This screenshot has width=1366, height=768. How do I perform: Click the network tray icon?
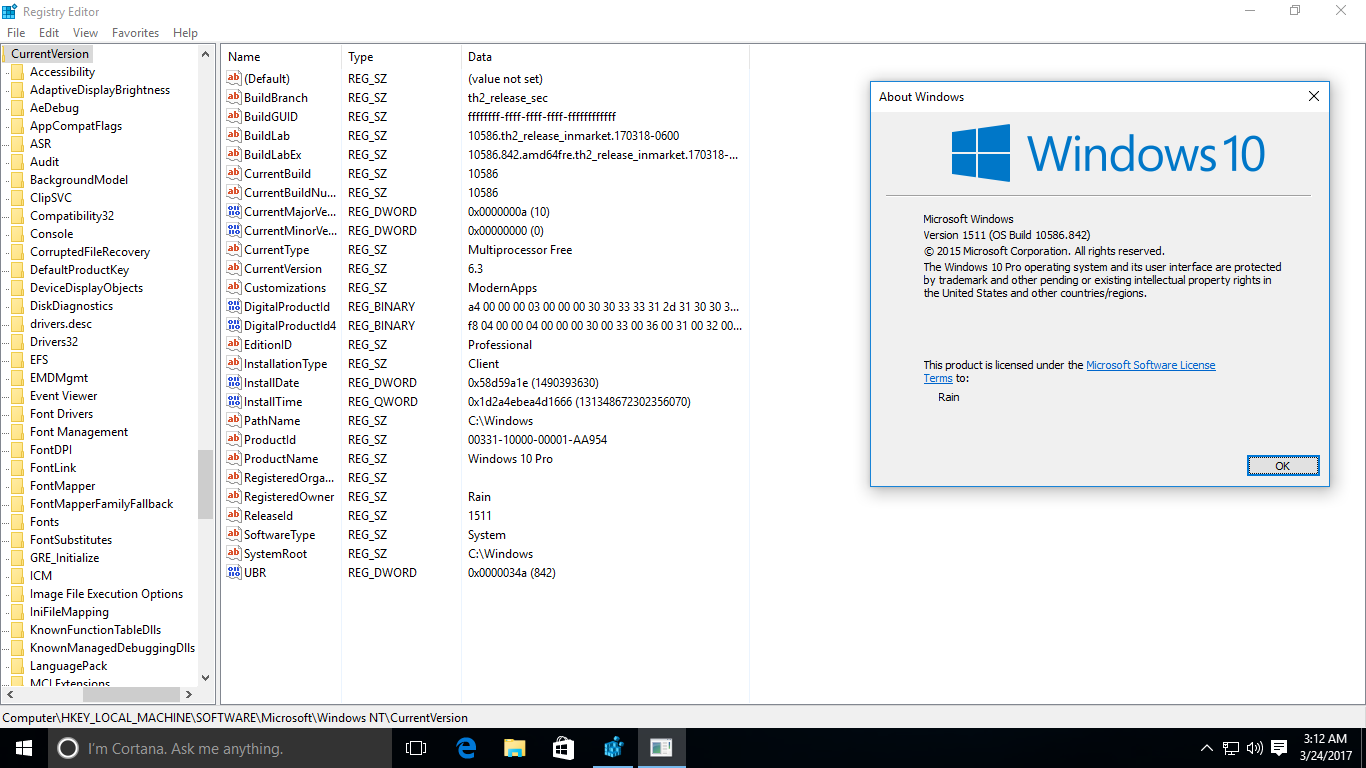(x=1231, y=748)
